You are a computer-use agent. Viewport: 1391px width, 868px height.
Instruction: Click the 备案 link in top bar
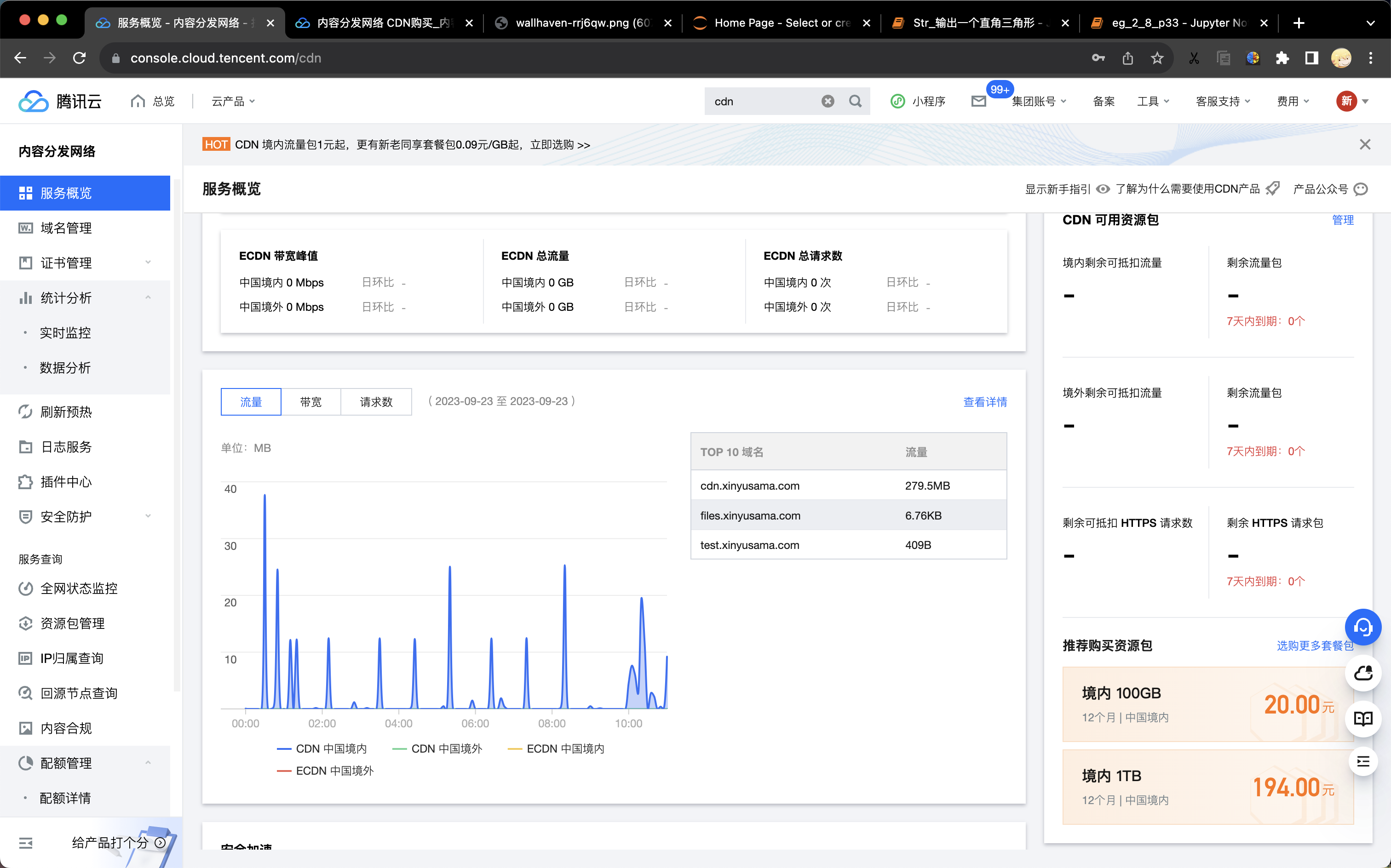(x=1103, y=101)
